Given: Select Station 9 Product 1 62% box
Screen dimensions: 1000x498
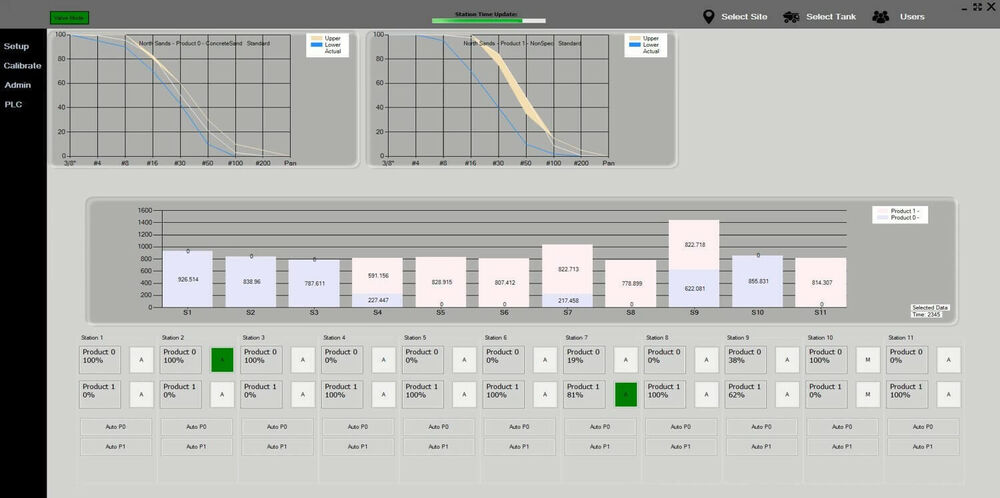Looking at the screenshot, I should coord(746,395).
